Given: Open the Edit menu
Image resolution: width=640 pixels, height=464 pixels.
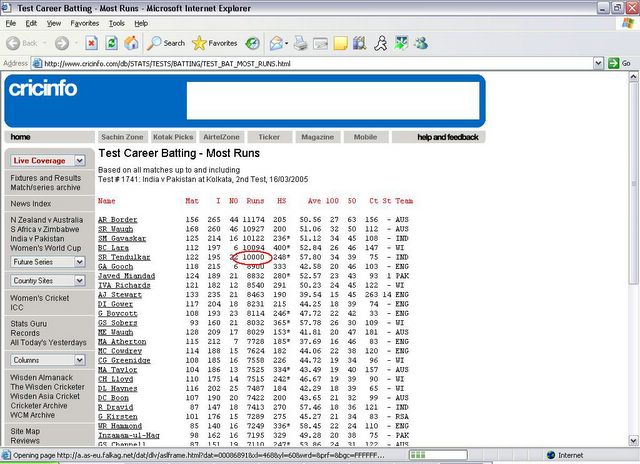Looking at the screenshot, I should (x=31, y=23).
